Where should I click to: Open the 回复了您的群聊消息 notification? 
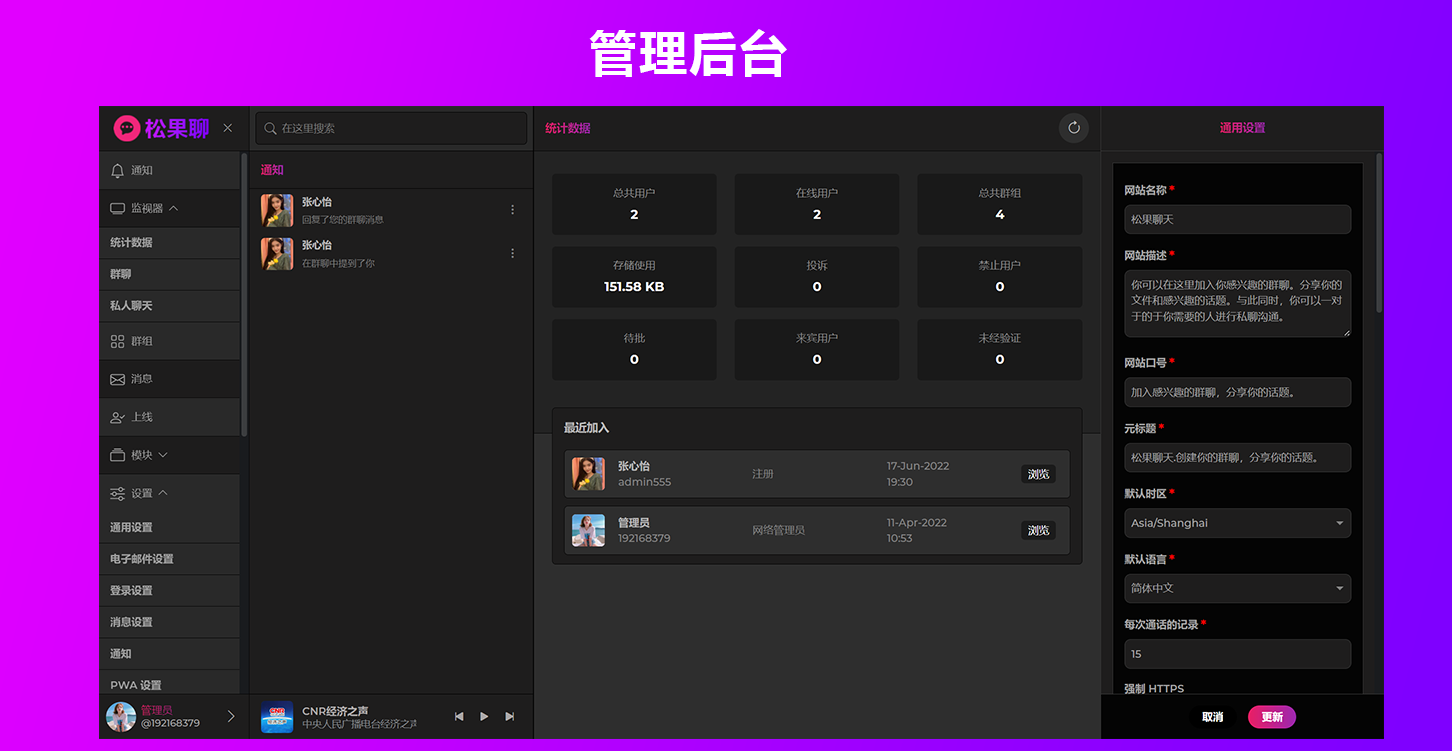(x=391, y=210)
